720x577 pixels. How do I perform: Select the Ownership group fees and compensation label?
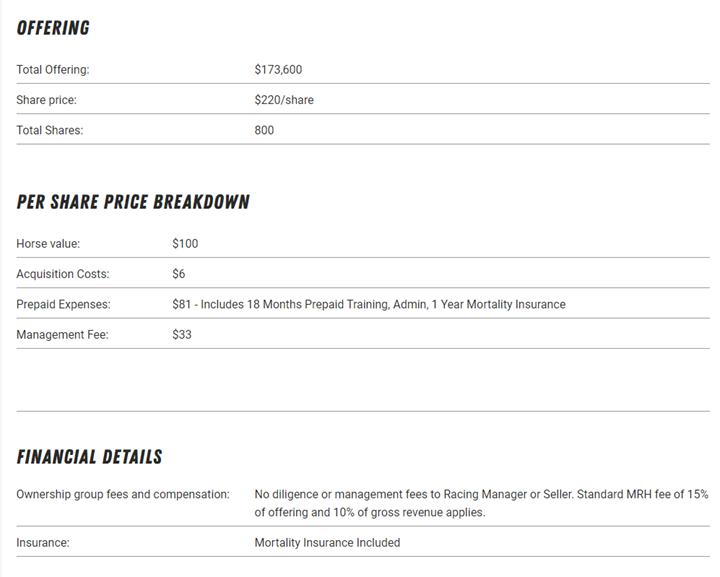point(123,494)
